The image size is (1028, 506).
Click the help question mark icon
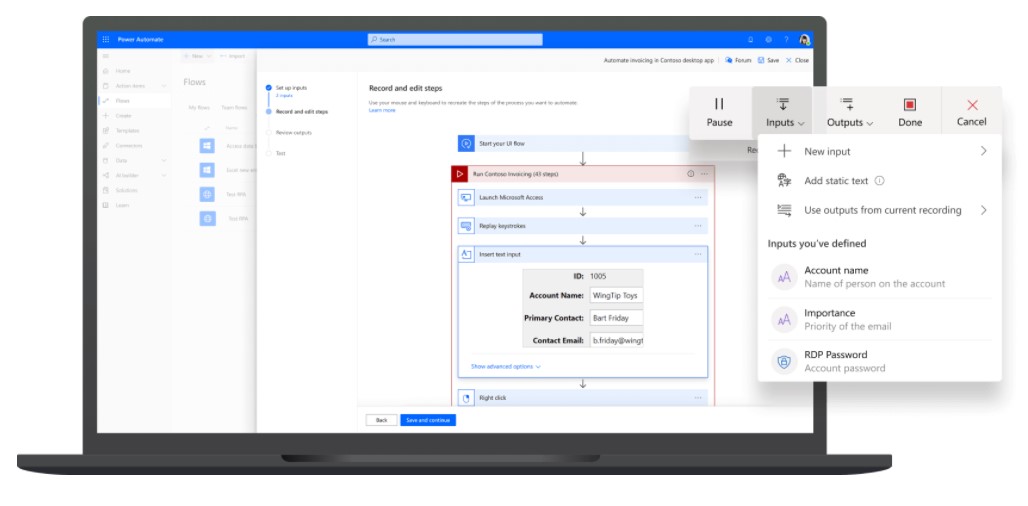[x=786, y=39]
